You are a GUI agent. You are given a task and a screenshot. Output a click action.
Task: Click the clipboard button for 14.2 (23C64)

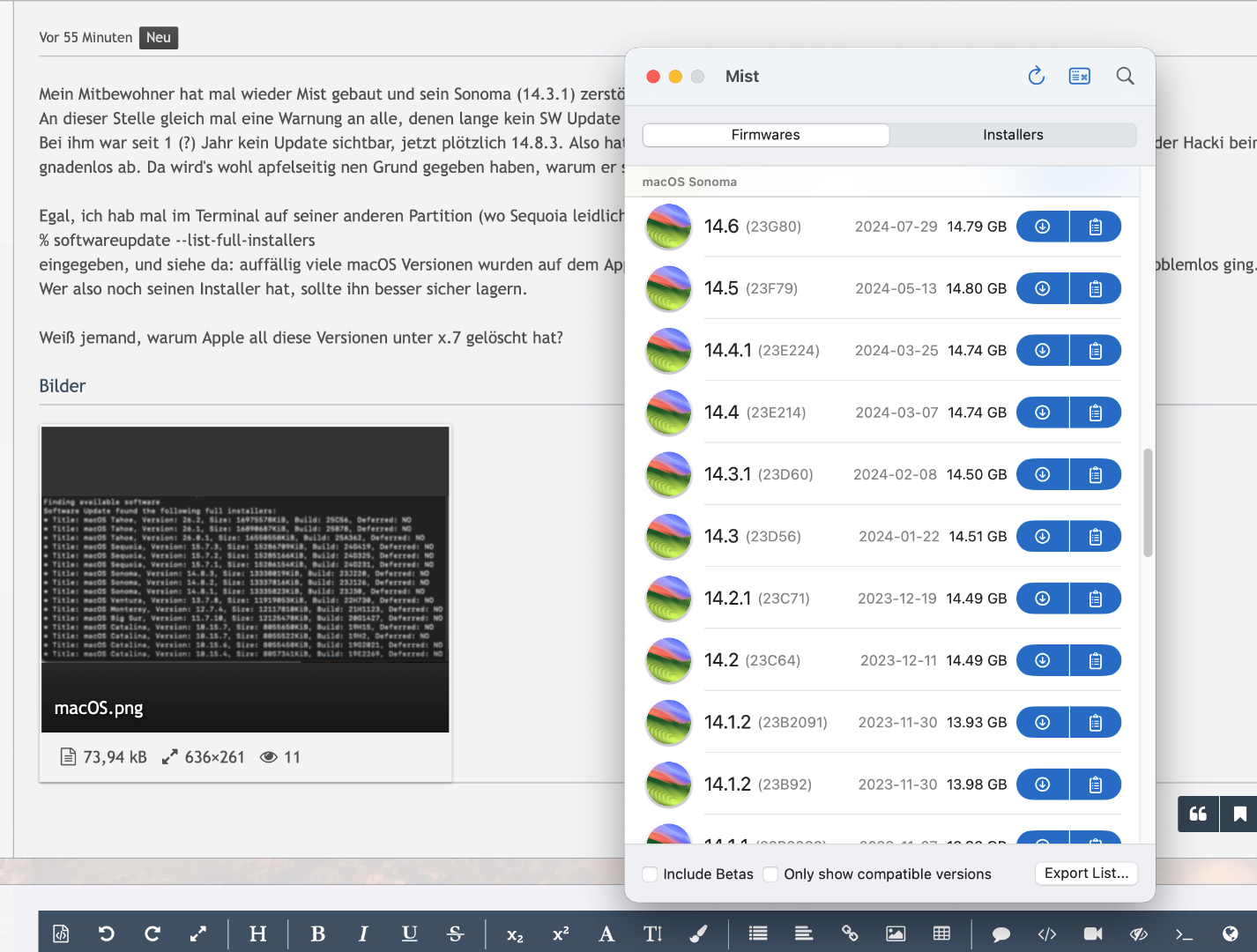pyautogui.click(x=1096, y=660)
